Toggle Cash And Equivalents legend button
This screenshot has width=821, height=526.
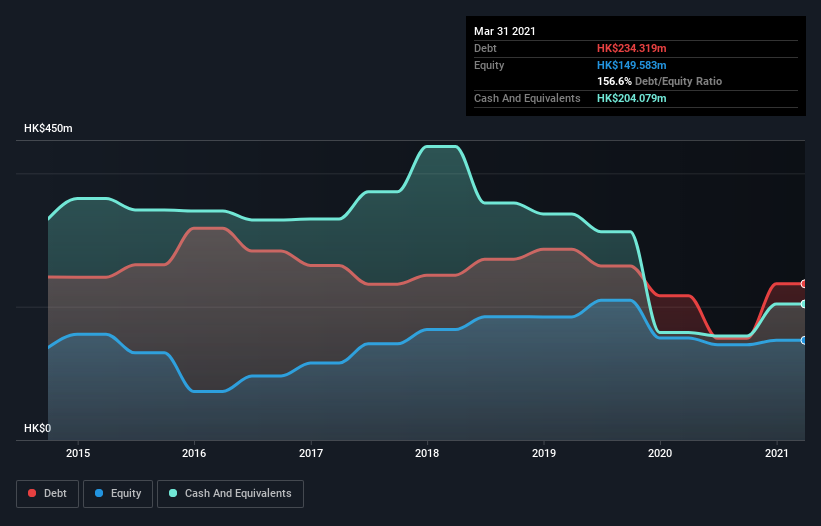pos(230,494)
